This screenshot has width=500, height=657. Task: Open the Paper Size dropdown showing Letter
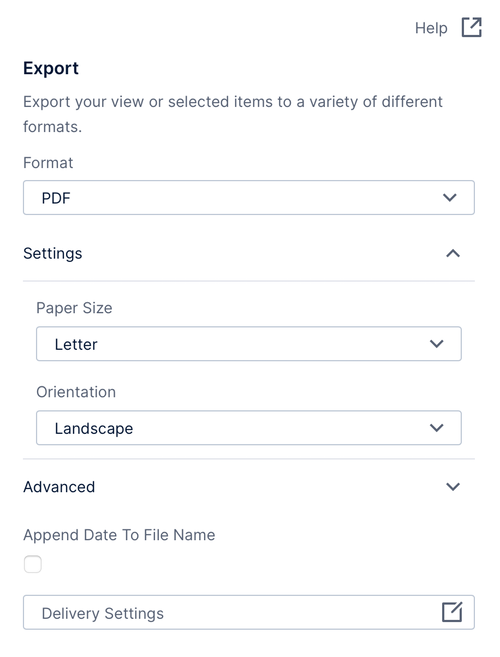tap(249, 344)
